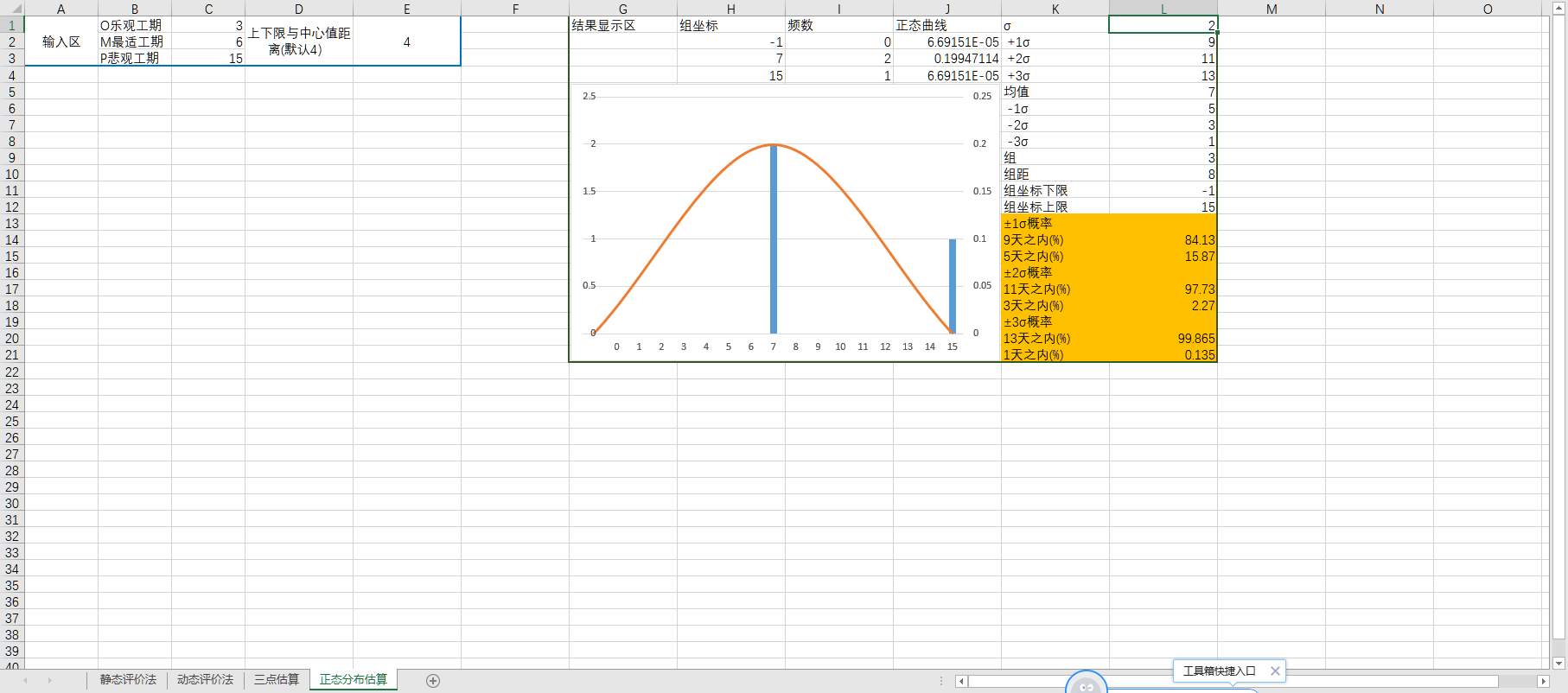Click the blue frequency bar at 7
The image size is (1568, 693).
[x=774, y=238]
